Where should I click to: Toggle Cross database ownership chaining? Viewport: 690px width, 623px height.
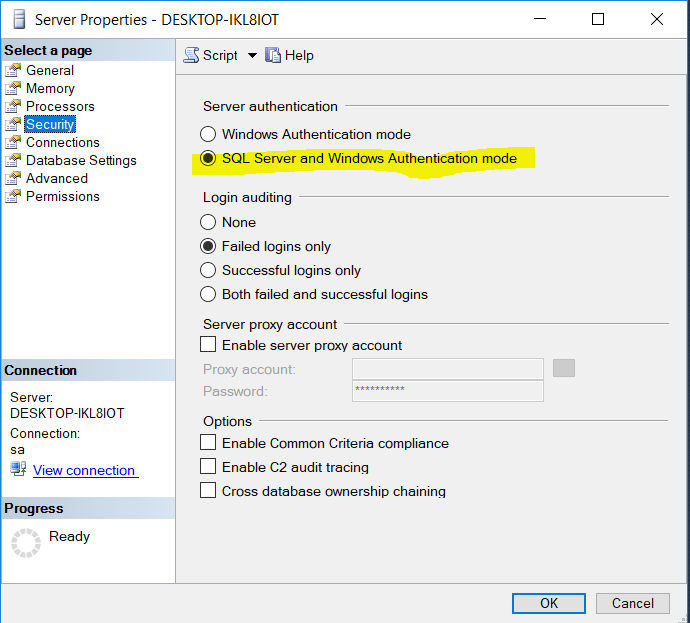coord(208,490)
